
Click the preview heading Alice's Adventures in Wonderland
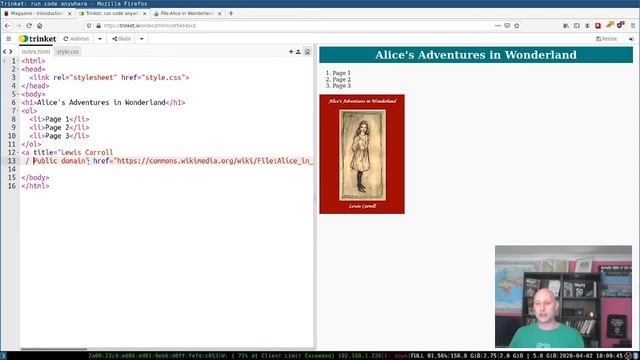(476, 55)
